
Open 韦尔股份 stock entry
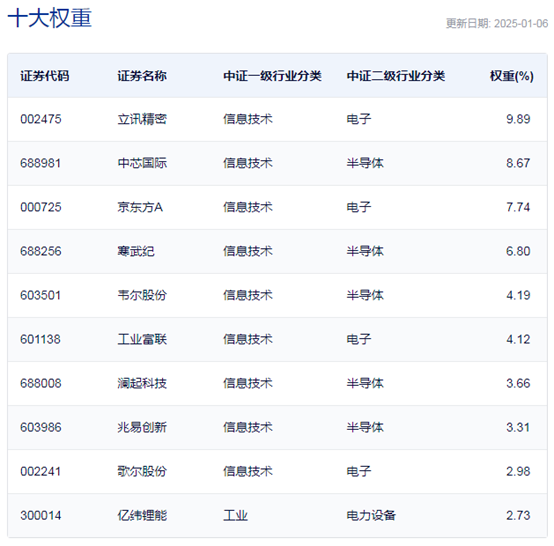click(x=142, y=295)
